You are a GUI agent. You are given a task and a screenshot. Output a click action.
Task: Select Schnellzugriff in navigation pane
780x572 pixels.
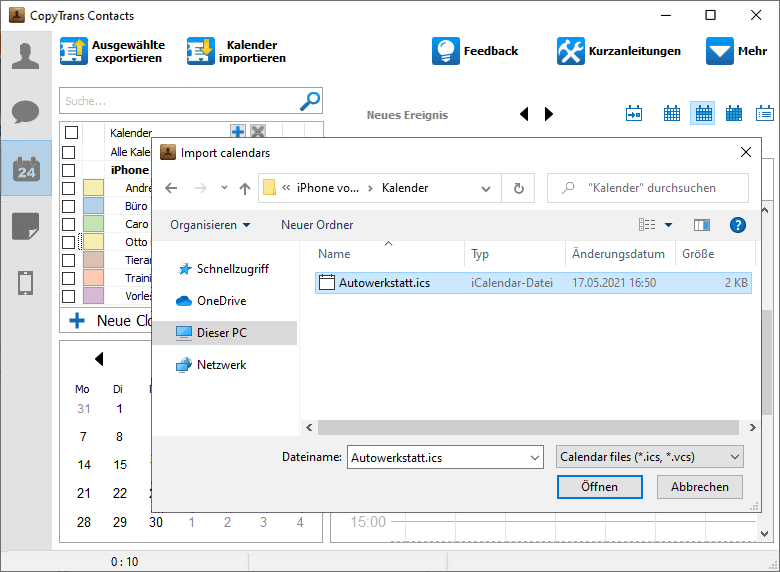pyautogui.click(x=223, y=269)
